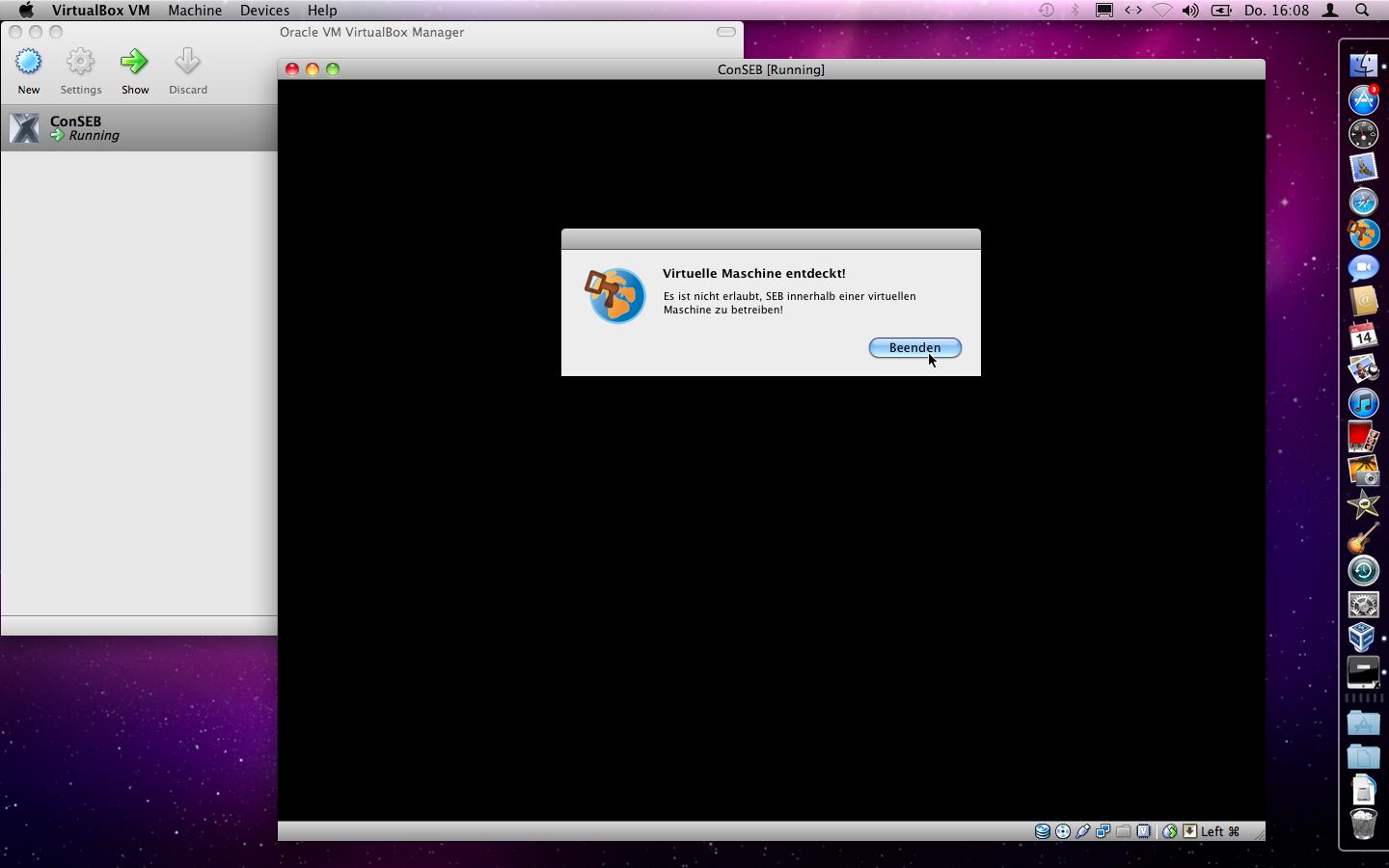Open the USB devices status icon
Screen dimensions: 1389x868
[x=1082, y=830]
